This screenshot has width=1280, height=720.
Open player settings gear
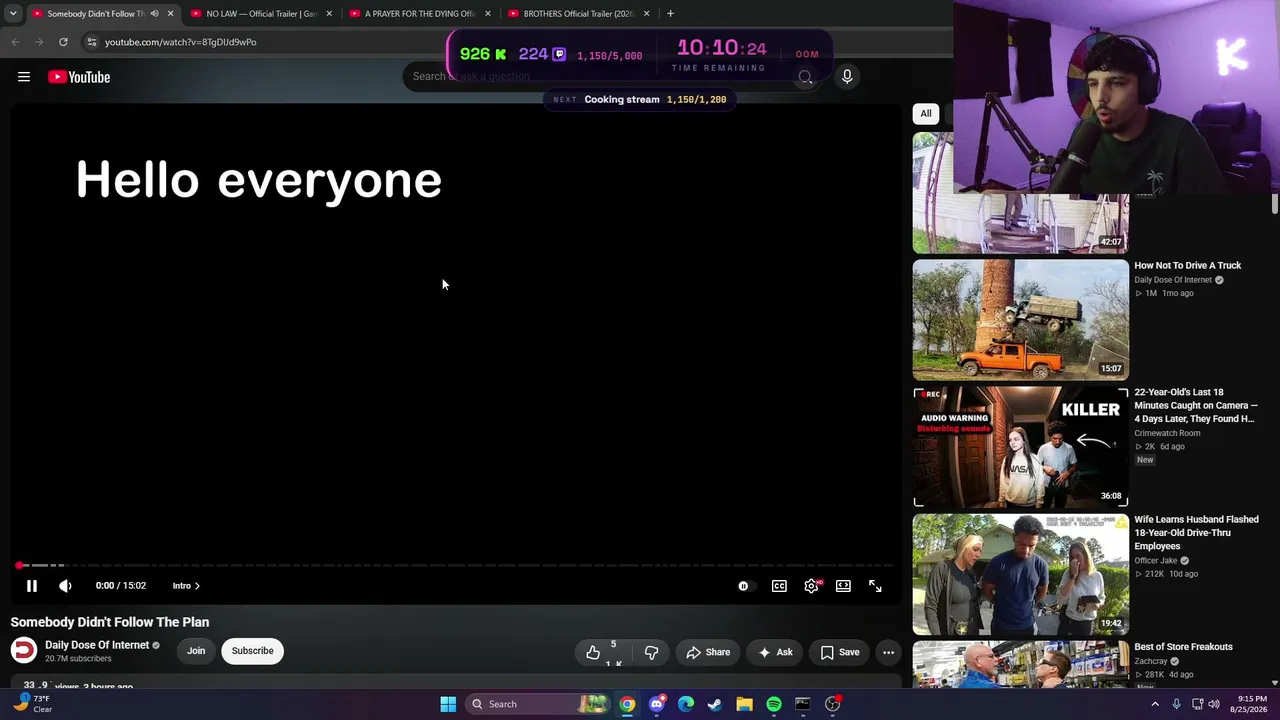click(x=811, y=586)
